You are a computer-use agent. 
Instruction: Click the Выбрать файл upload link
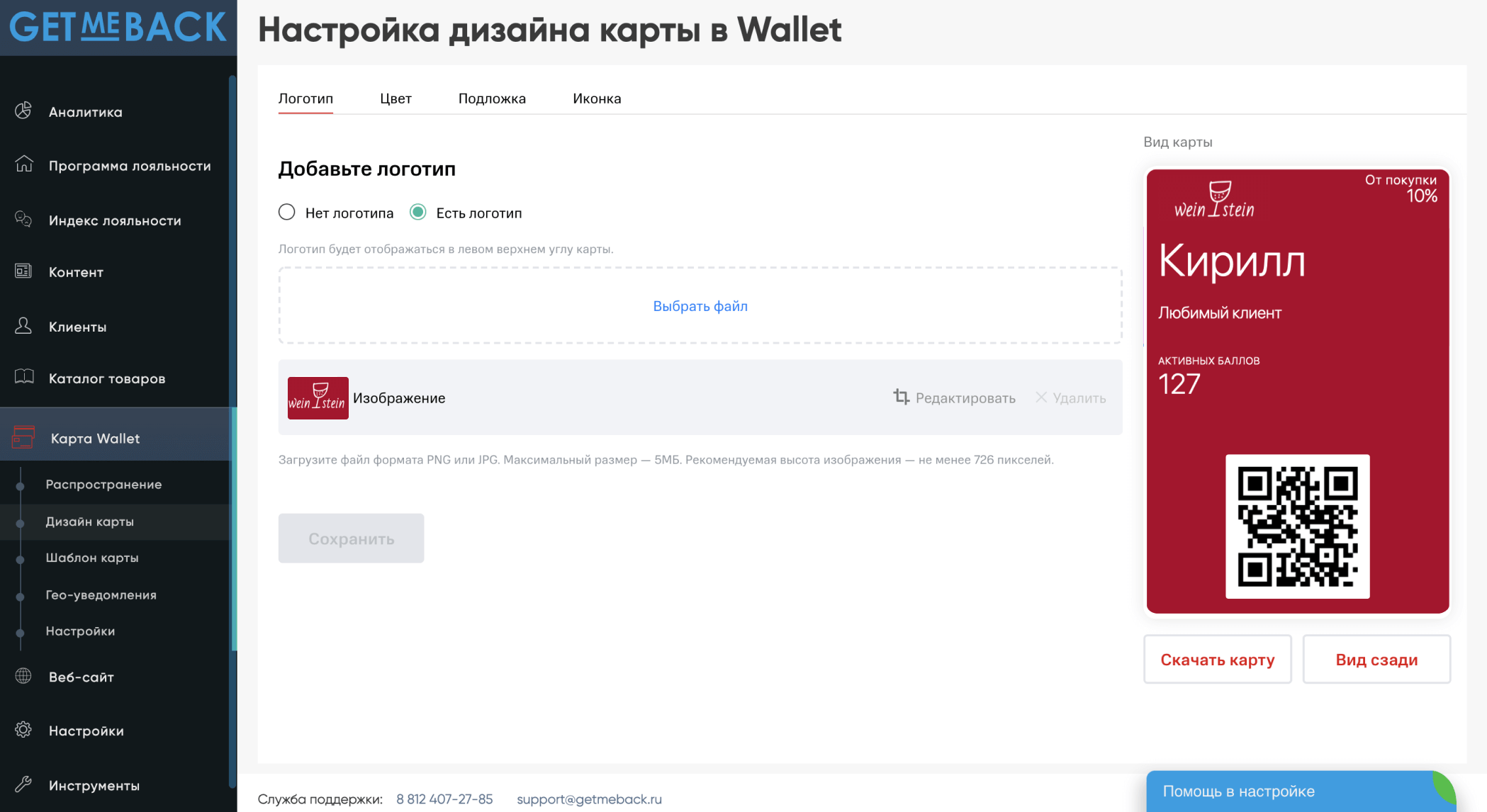(700, 306)
